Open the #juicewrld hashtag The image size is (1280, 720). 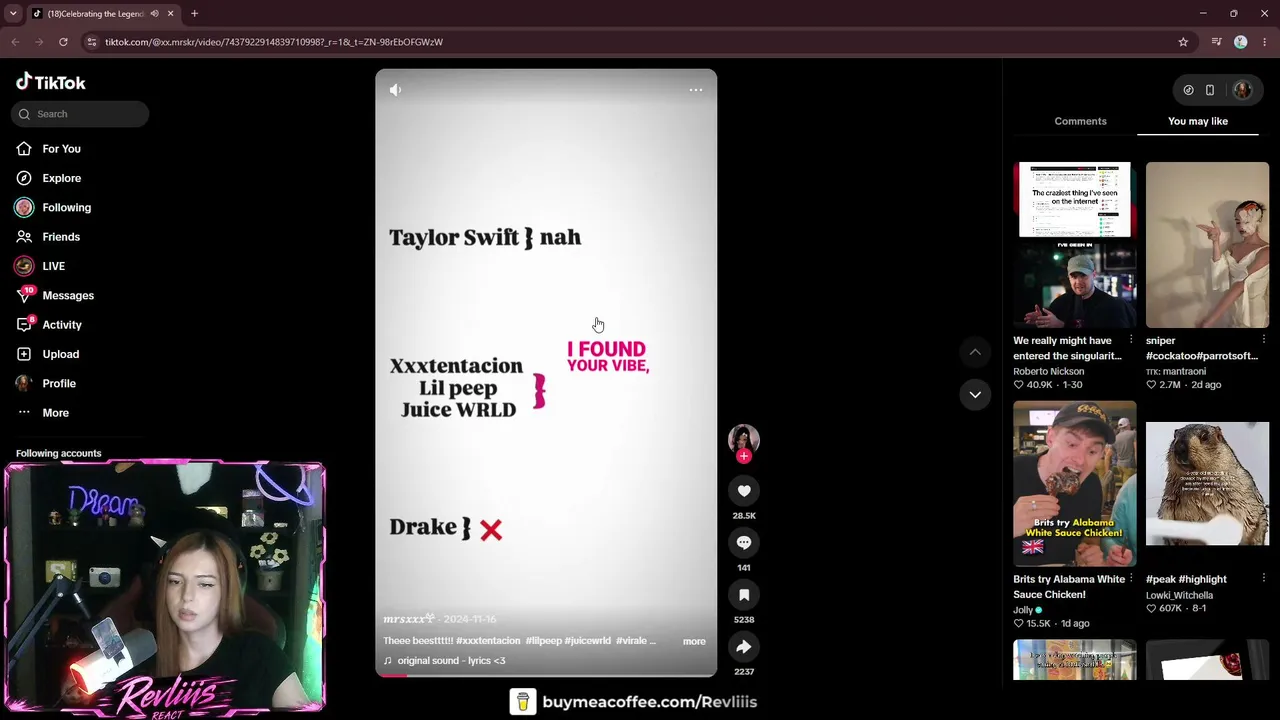589,641
